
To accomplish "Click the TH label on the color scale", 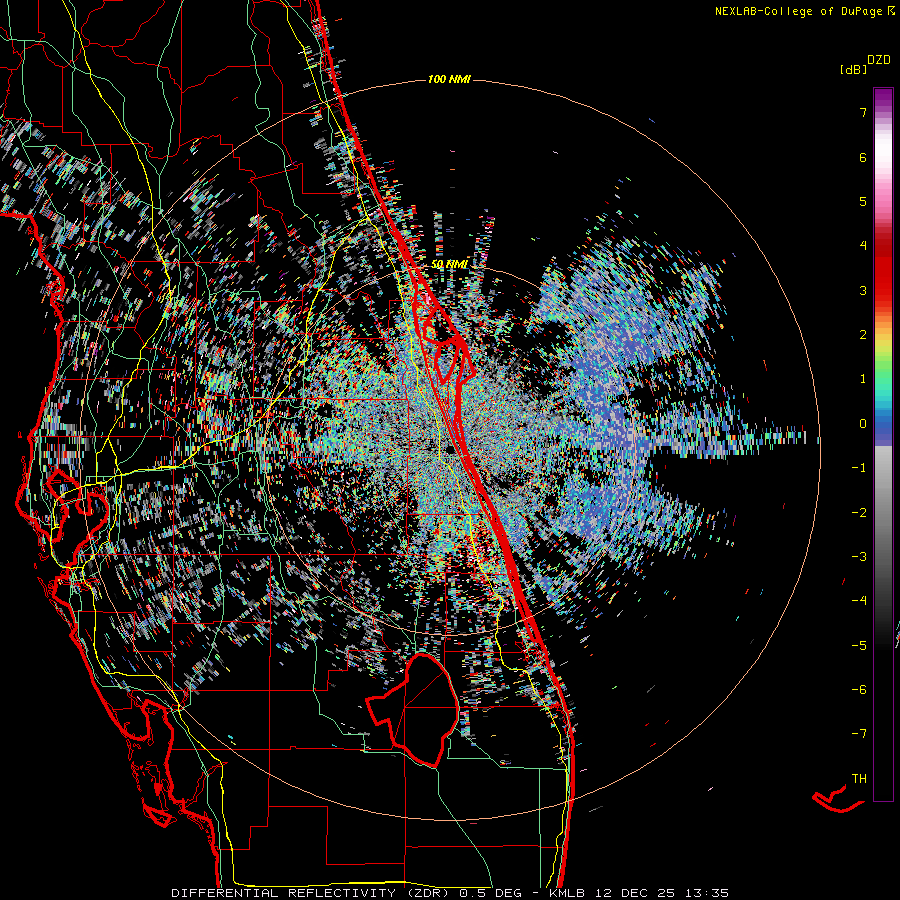I will coord(859,779).
